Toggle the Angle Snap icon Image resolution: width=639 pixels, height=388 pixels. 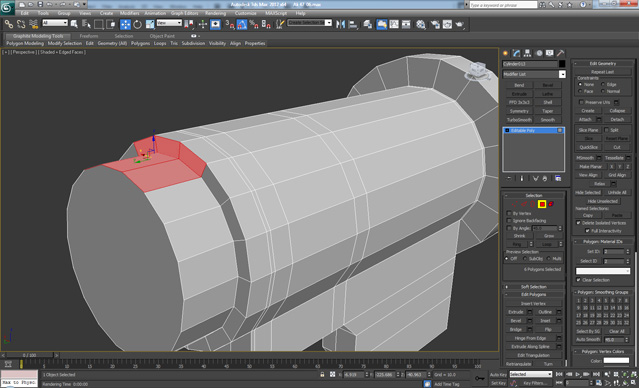pyautogui.click(x=242, y=24)
